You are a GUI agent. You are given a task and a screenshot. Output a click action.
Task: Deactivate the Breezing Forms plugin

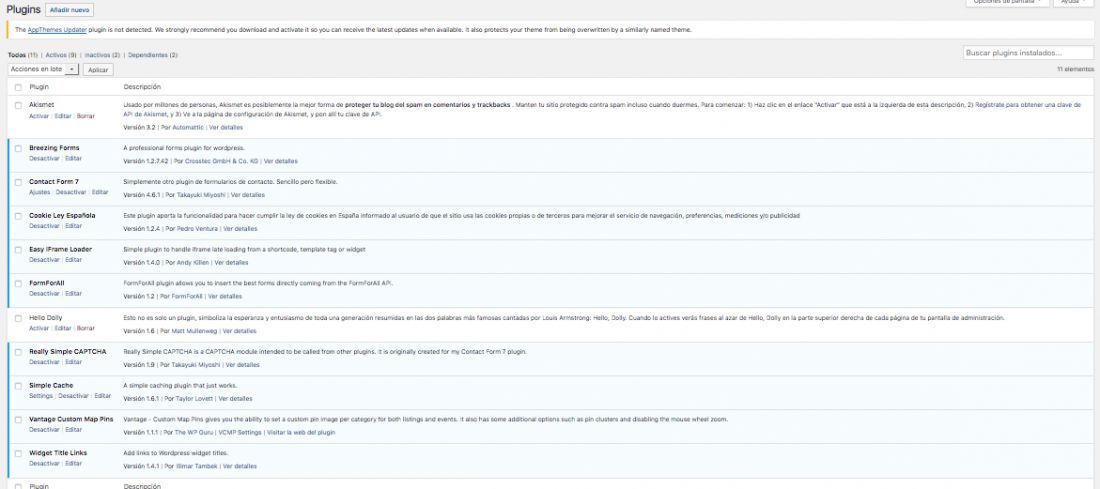(x=45, y=159)
